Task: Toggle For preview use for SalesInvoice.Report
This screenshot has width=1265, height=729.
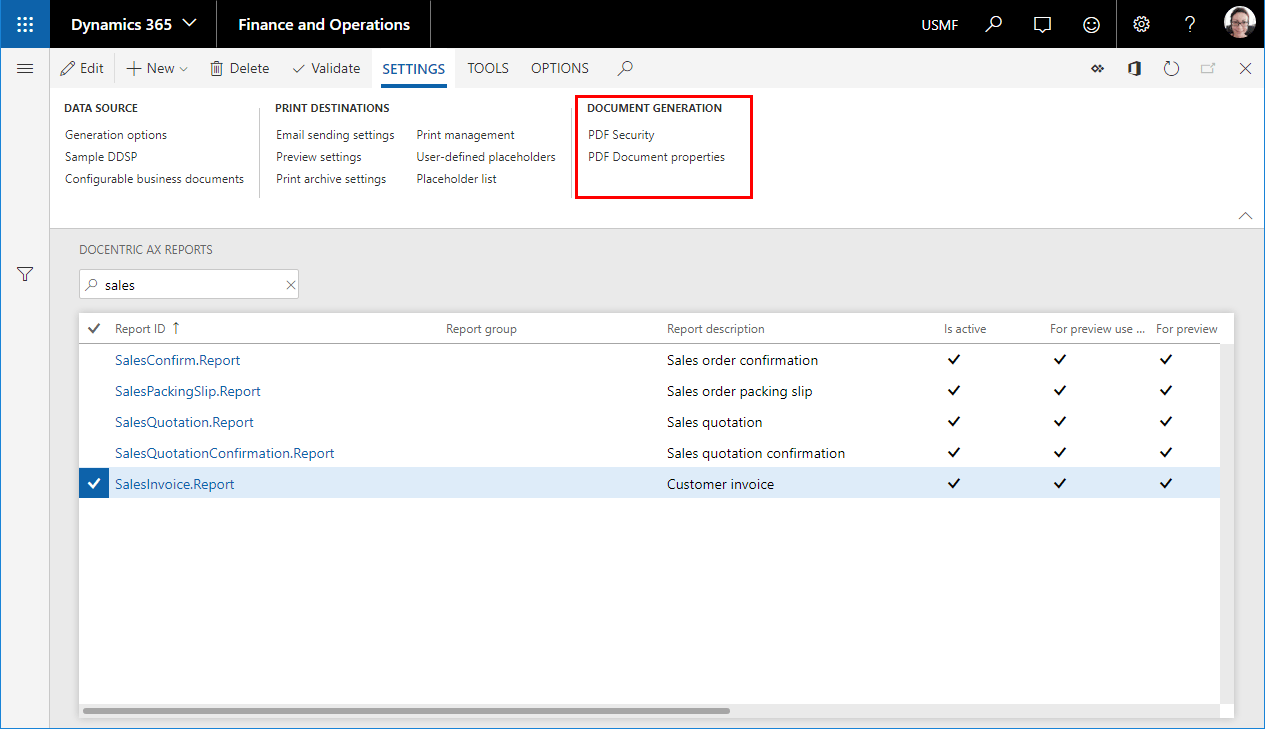Action: [x=1060, y=484]
